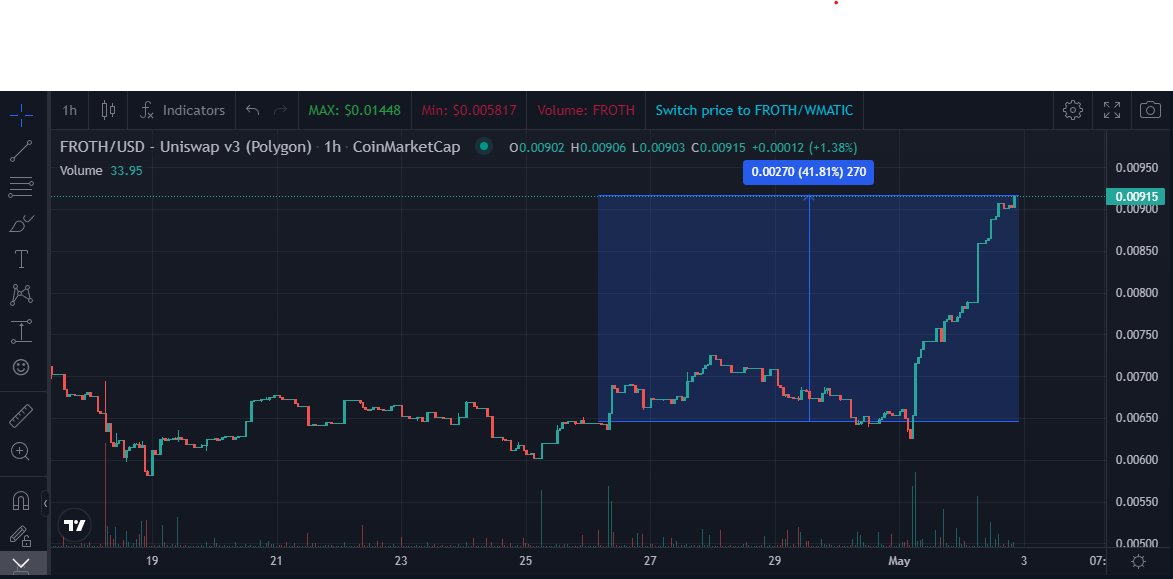Click the FROTH/USD symbol title
1173x579 pixels.
click(186, 147)
